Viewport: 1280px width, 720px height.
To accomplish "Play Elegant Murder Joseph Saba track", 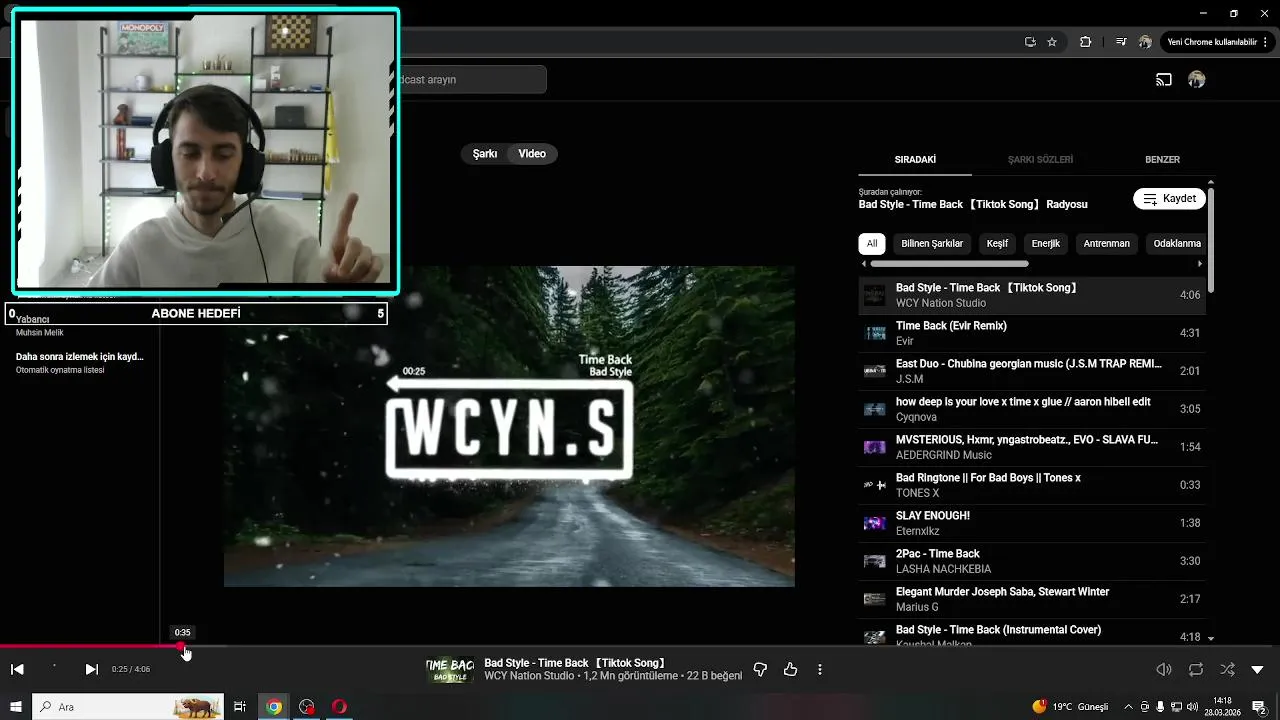I will [1032, 599].
